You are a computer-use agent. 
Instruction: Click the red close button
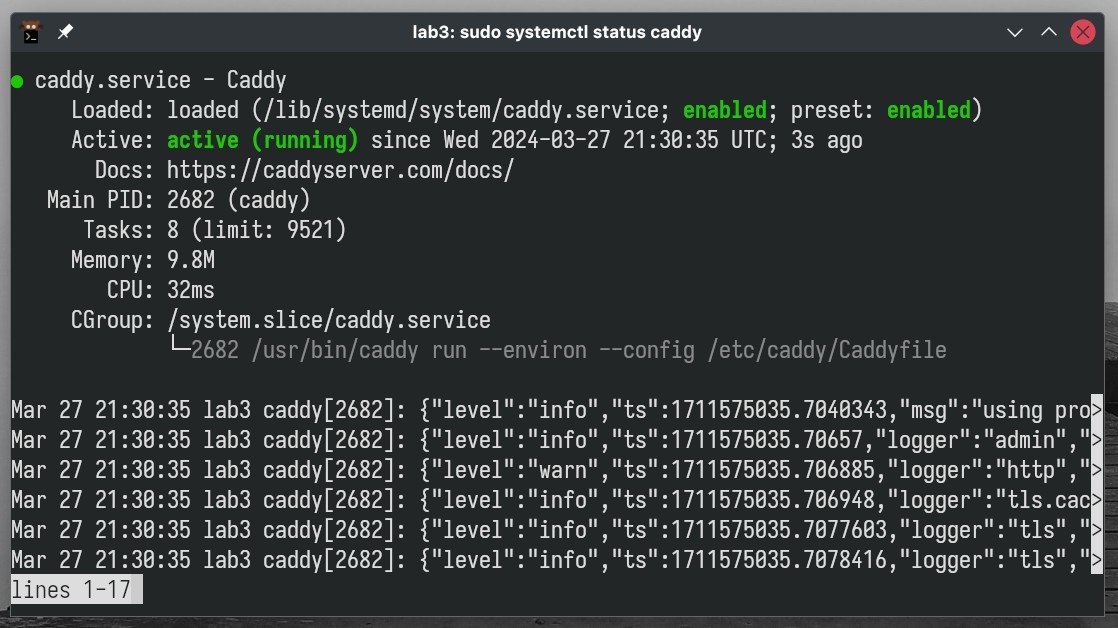coord(1082,31)
